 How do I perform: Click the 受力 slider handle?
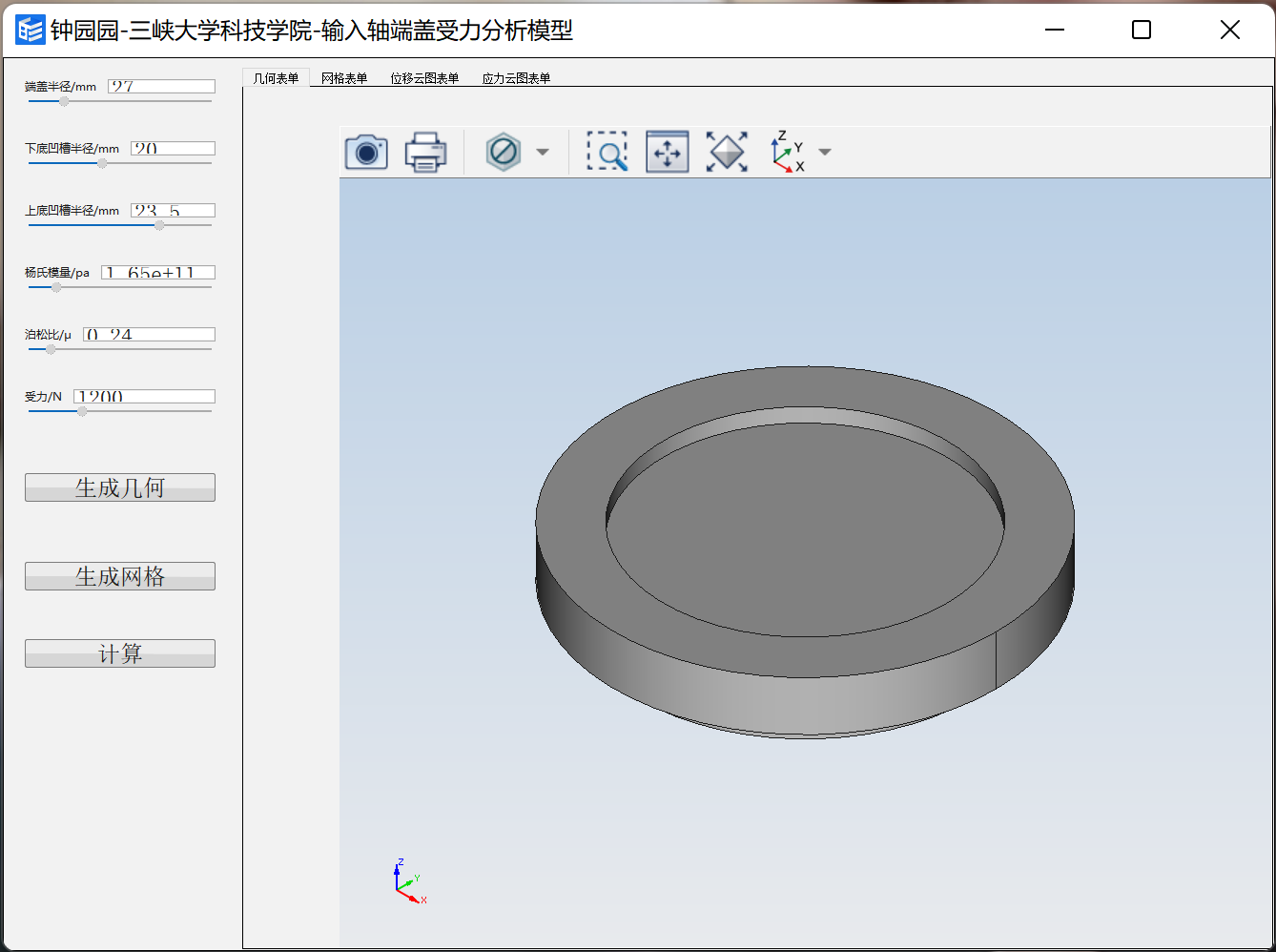[82, 411]
